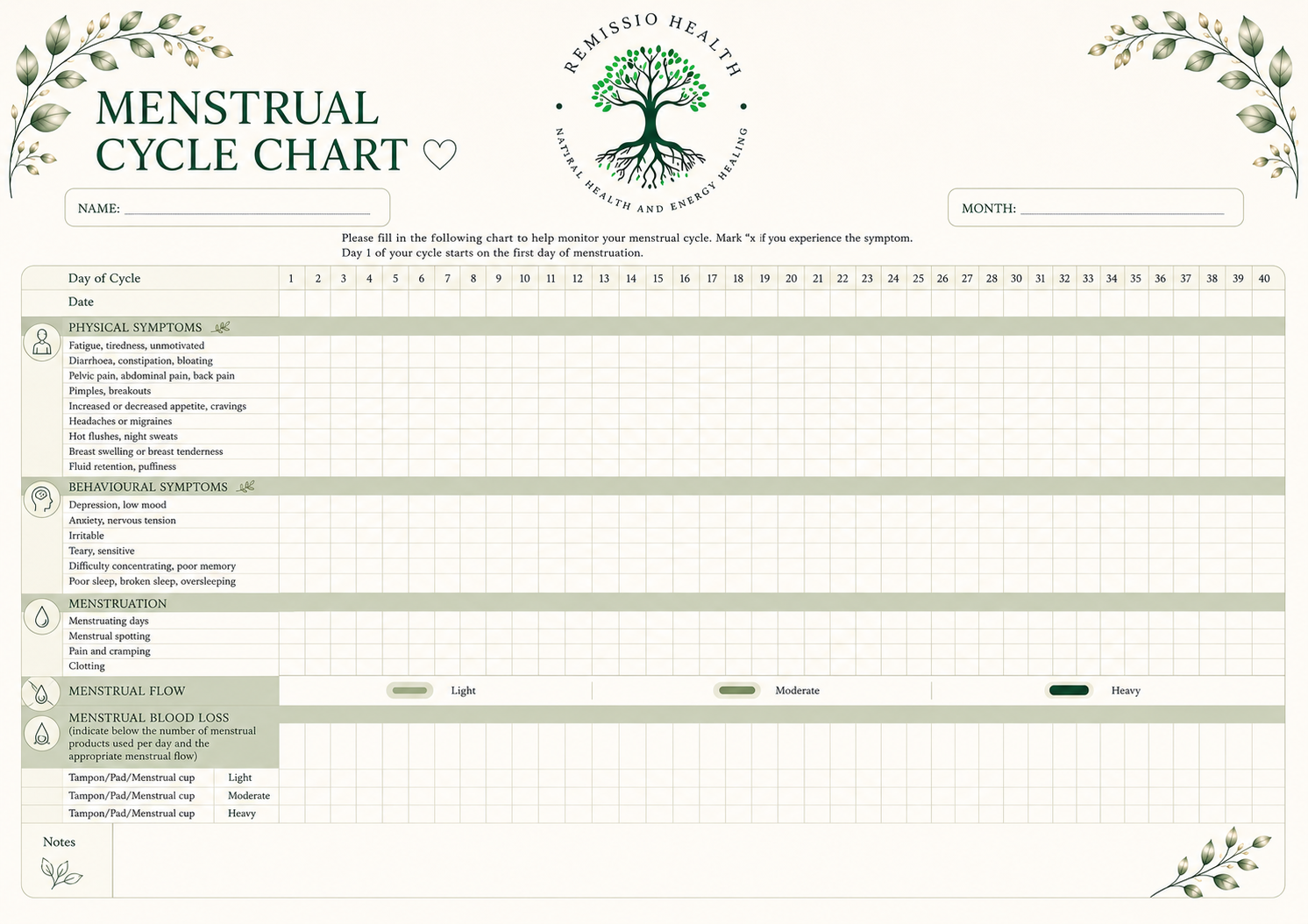
Task: Click the Heavy flow color swatch
Action: point(1069,691)
